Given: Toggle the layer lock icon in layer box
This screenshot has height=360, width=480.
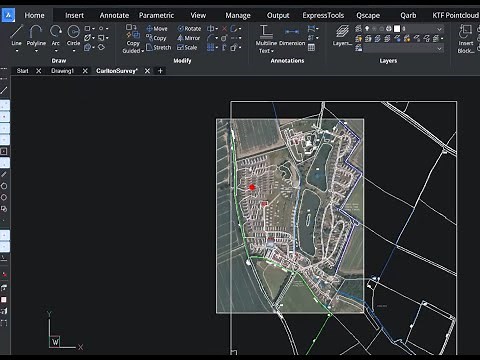Looking at the screenshot, I should pos(382,29).
